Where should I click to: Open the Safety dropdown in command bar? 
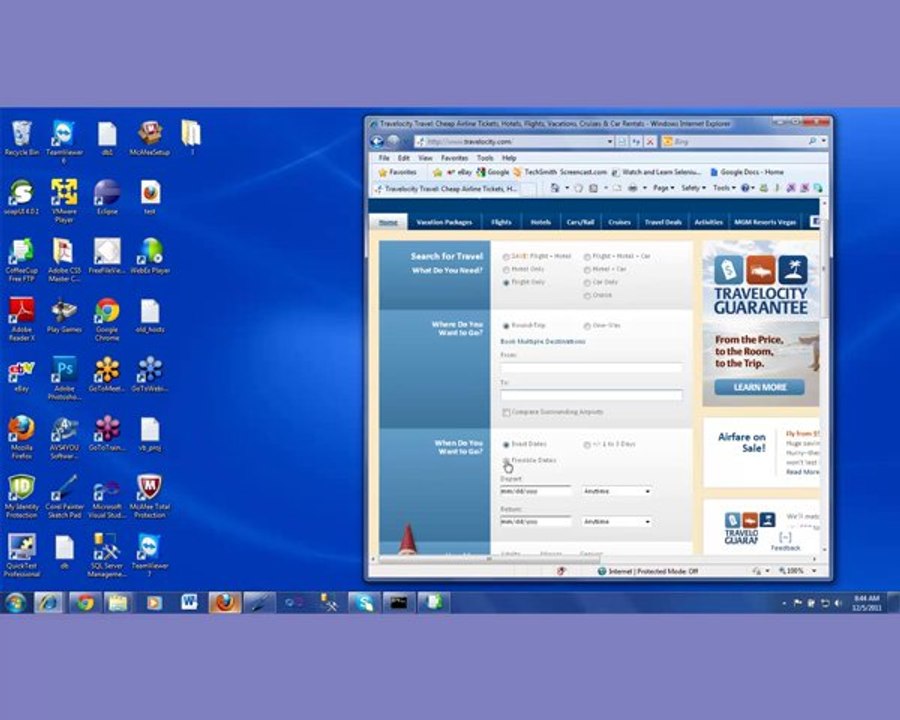click(693, 188)
